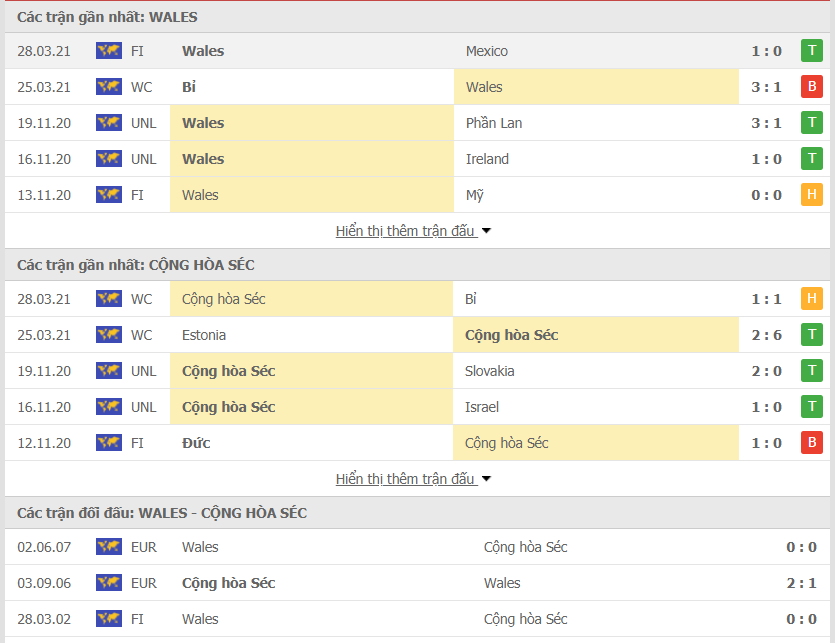This screenshot has width=835, height=643.
Task: Click the flag icon in the Wales vs Ireland row
Action: [108, 159]
